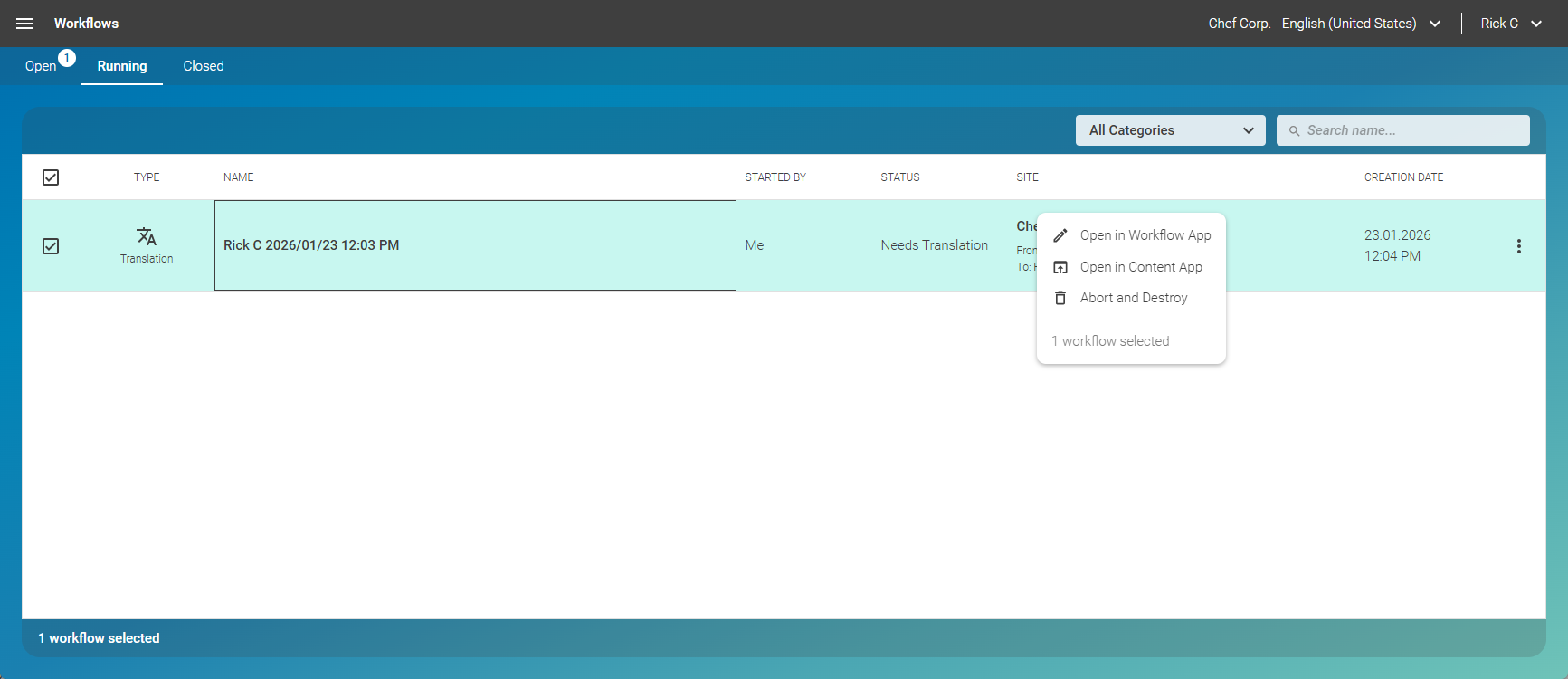Expand the All Categories dropdown
The image size is (1568, 679).
tap(1170, 130)
